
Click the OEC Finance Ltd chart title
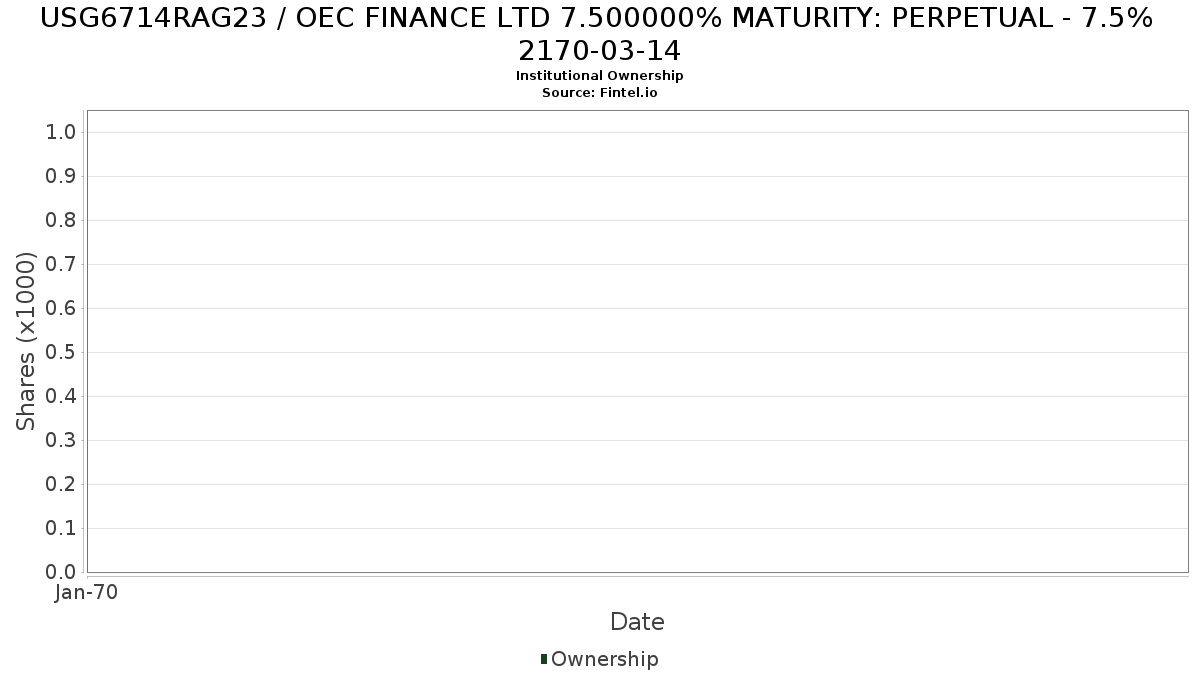click(x=599, y=33)
